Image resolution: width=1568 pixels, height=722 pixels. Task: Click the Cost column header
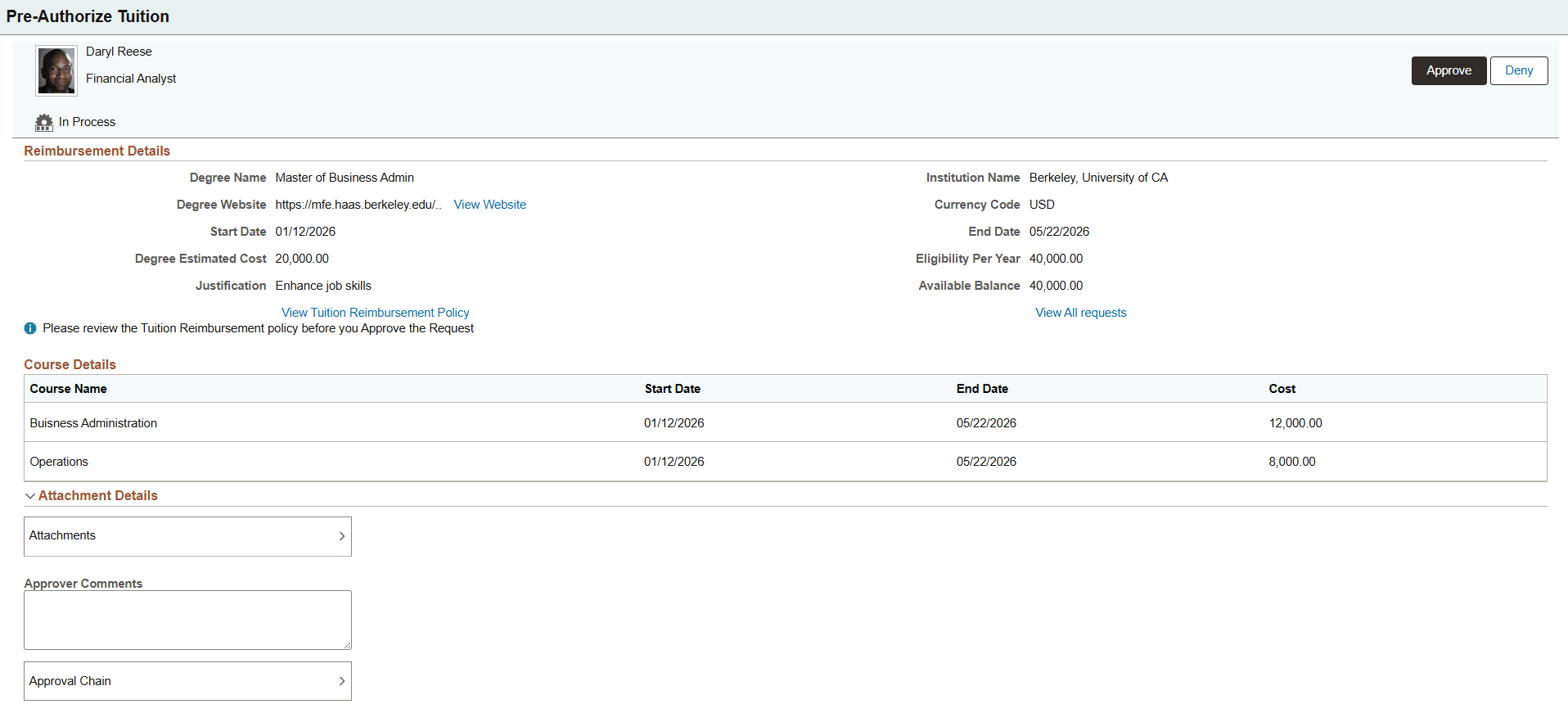click(1282, 389)
